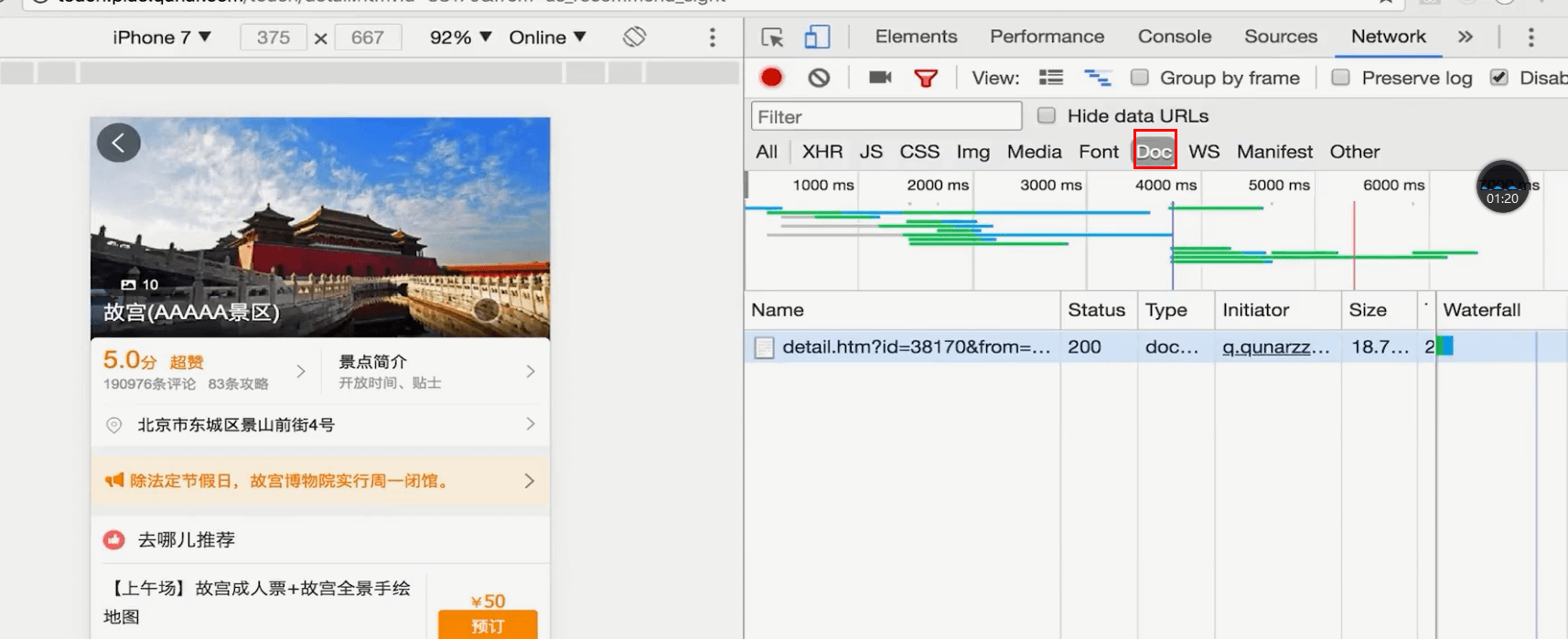
Task: Open device toolbar more options menu
Action: point(713,37)
